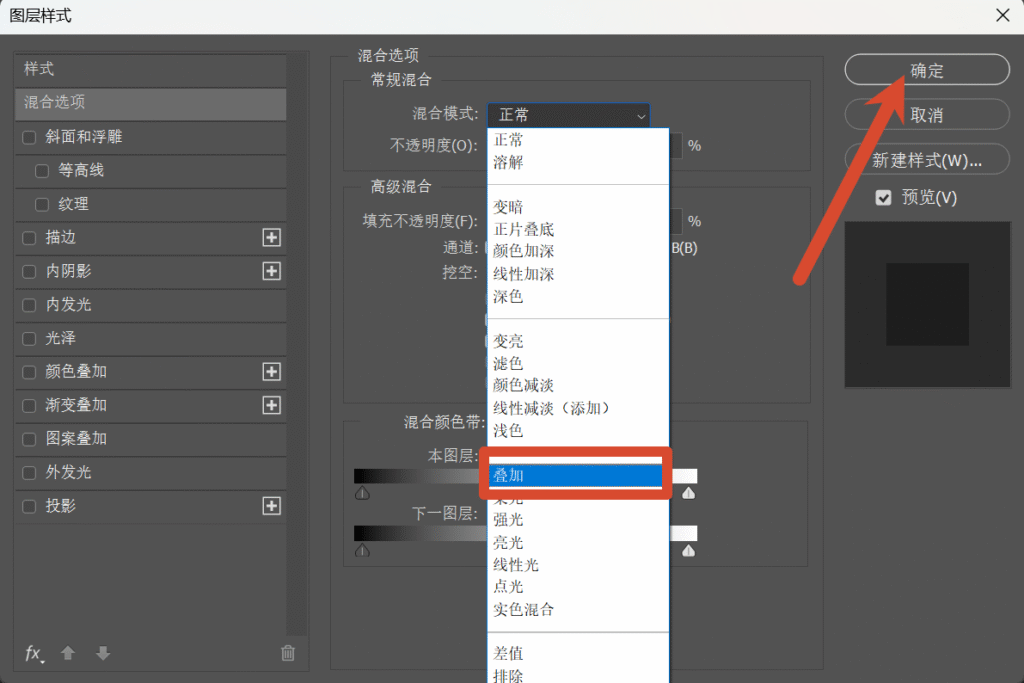Select 强光 blend mode
Image resolution: width=1024 pixels, height=683 pixels.
[578, 520]
